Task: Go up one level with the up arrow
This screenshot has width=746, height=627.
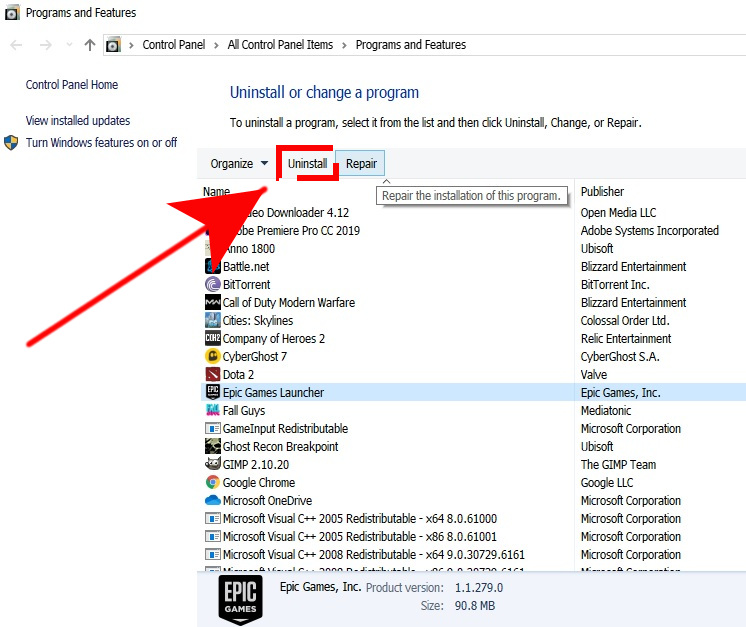Action: (89, 45)
